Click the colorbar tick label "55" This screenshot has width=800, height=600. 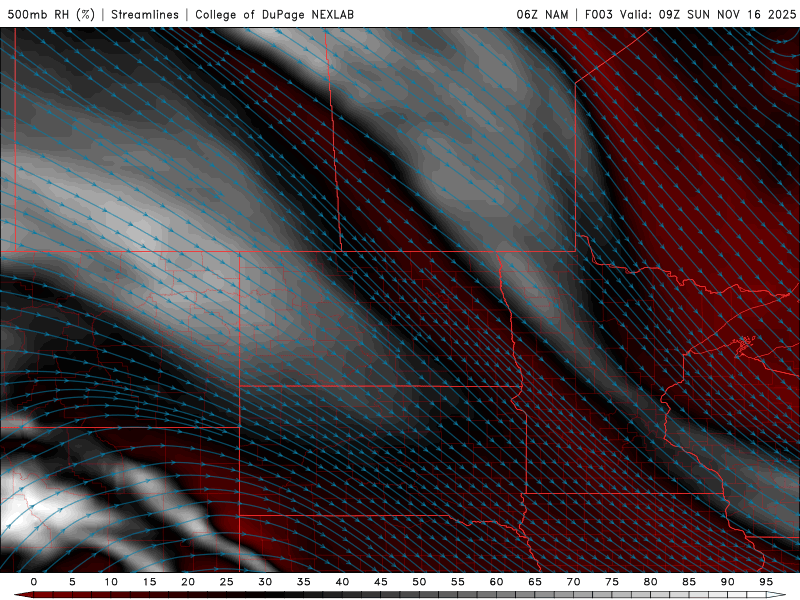458,582
